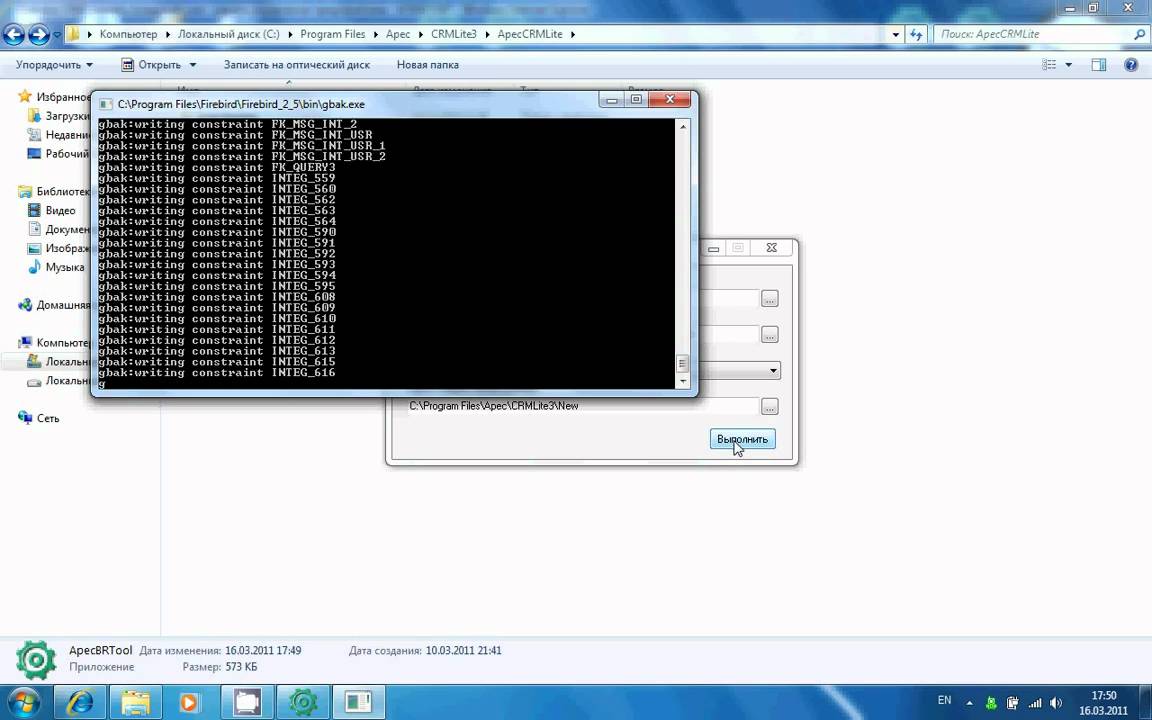Click the ApecBRTool gear taskbar icon

pos(303,702)
